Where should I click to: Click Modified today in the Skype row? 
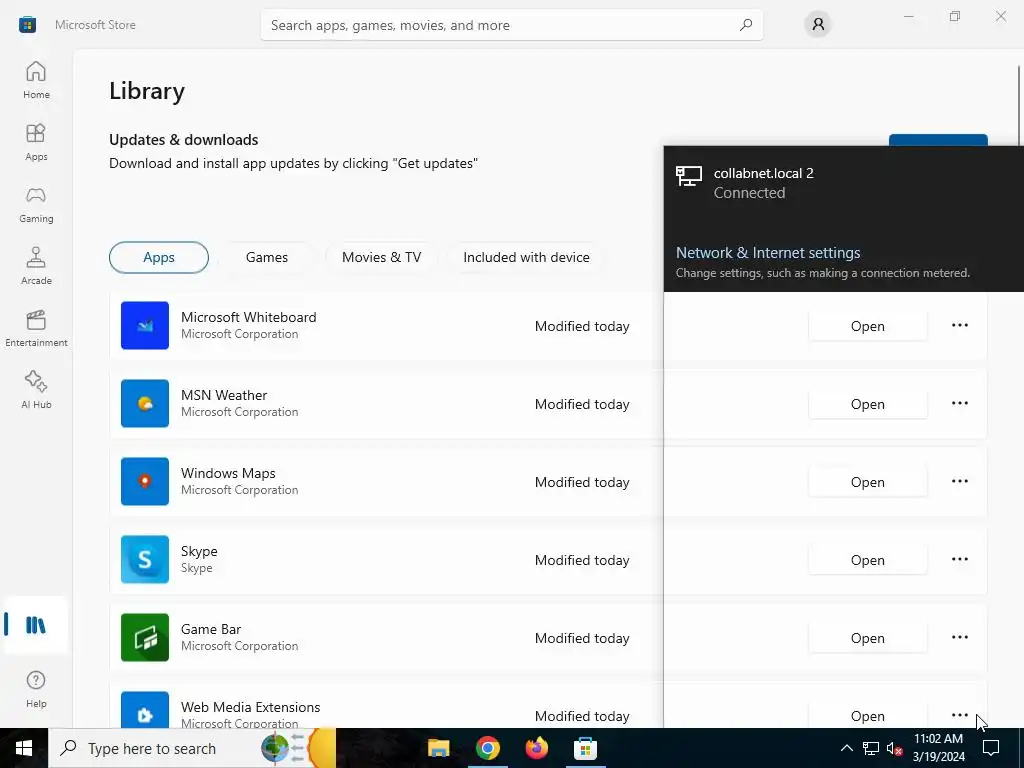click(582, 560)
